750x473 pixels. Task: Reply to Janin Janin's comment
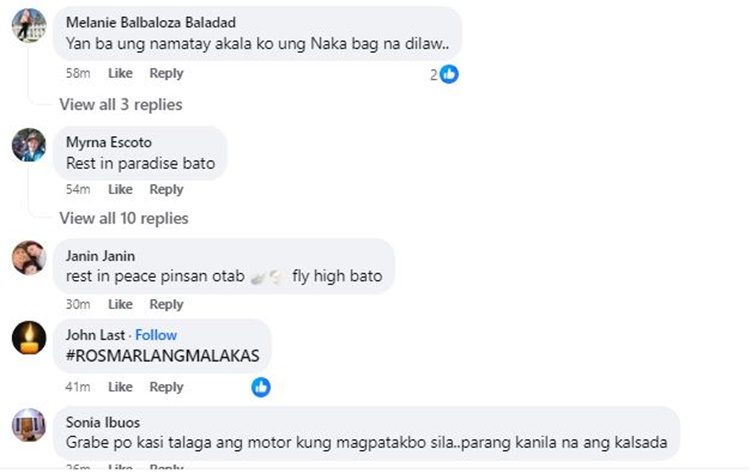(166, 304)
